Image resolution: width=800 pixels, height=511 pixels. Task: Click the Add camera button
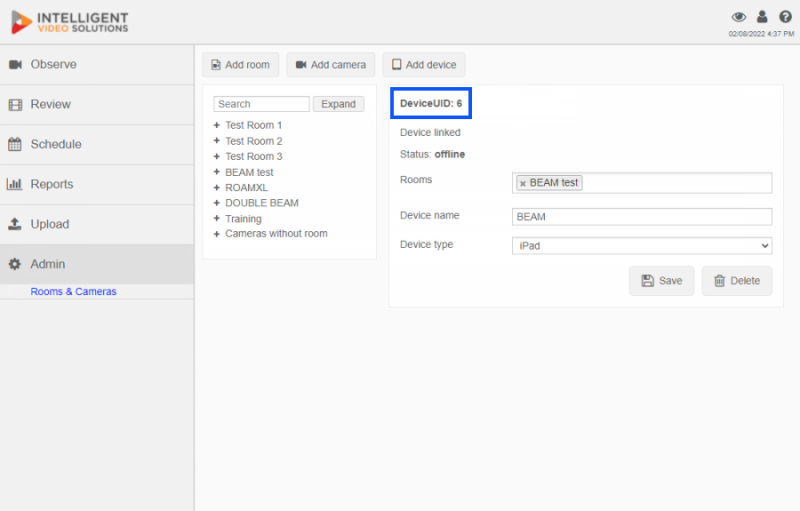[331, 65]
